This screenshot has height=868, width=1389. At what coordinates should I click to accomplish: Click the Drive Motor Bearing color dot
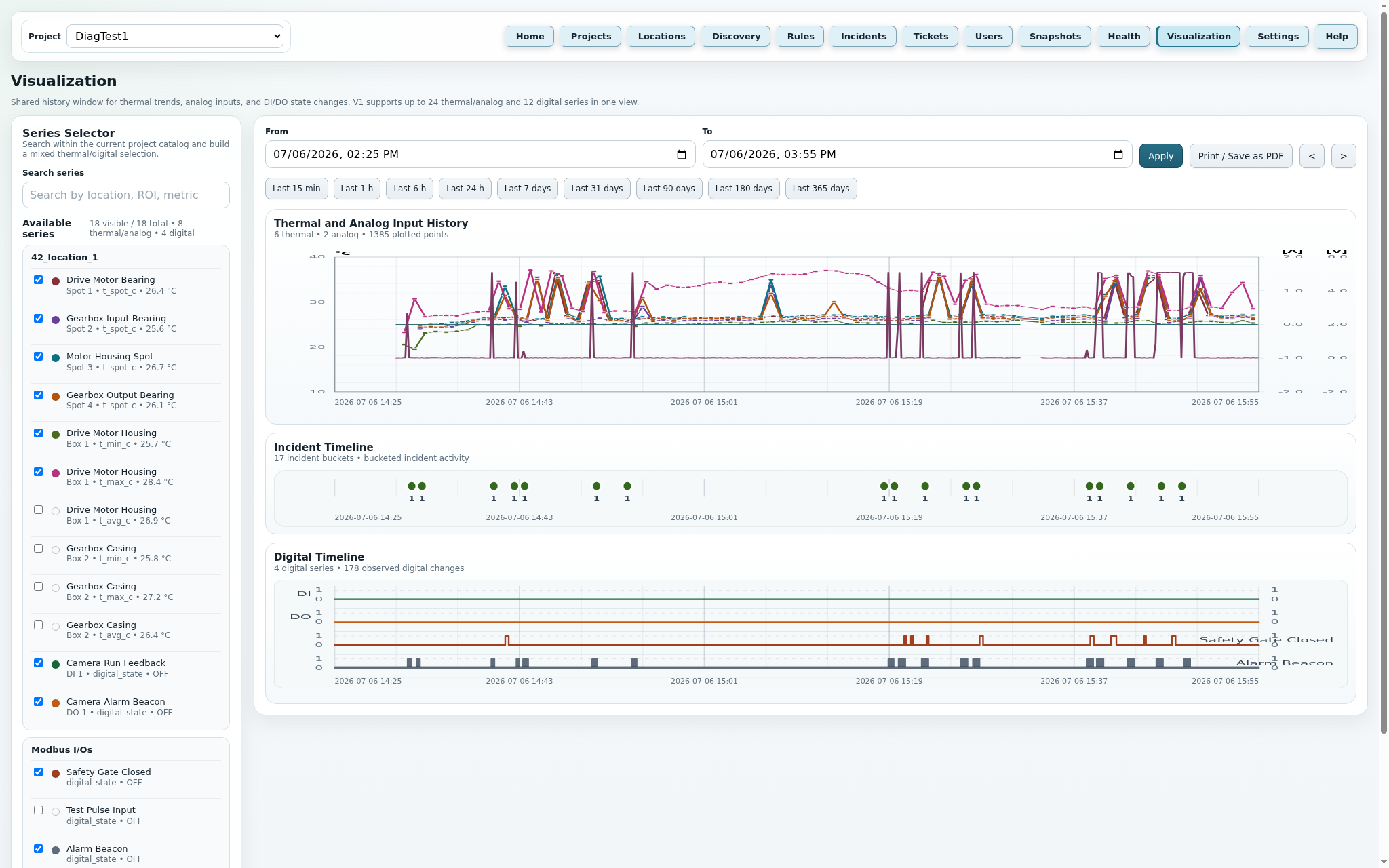click(x=56, y=281)
